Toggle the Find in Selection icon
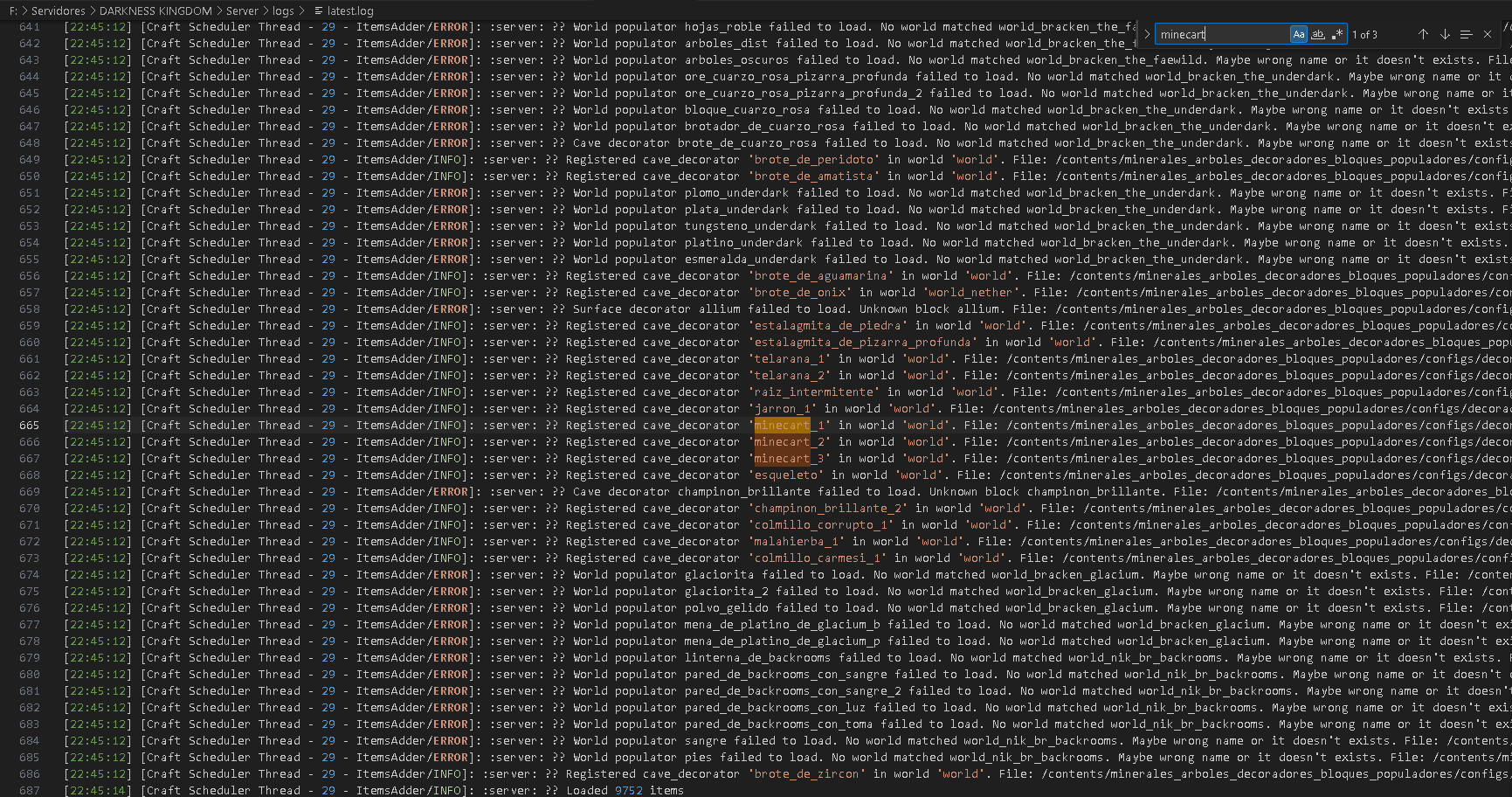Screen dimensions: 1512x797 (x=1467, y=33)
